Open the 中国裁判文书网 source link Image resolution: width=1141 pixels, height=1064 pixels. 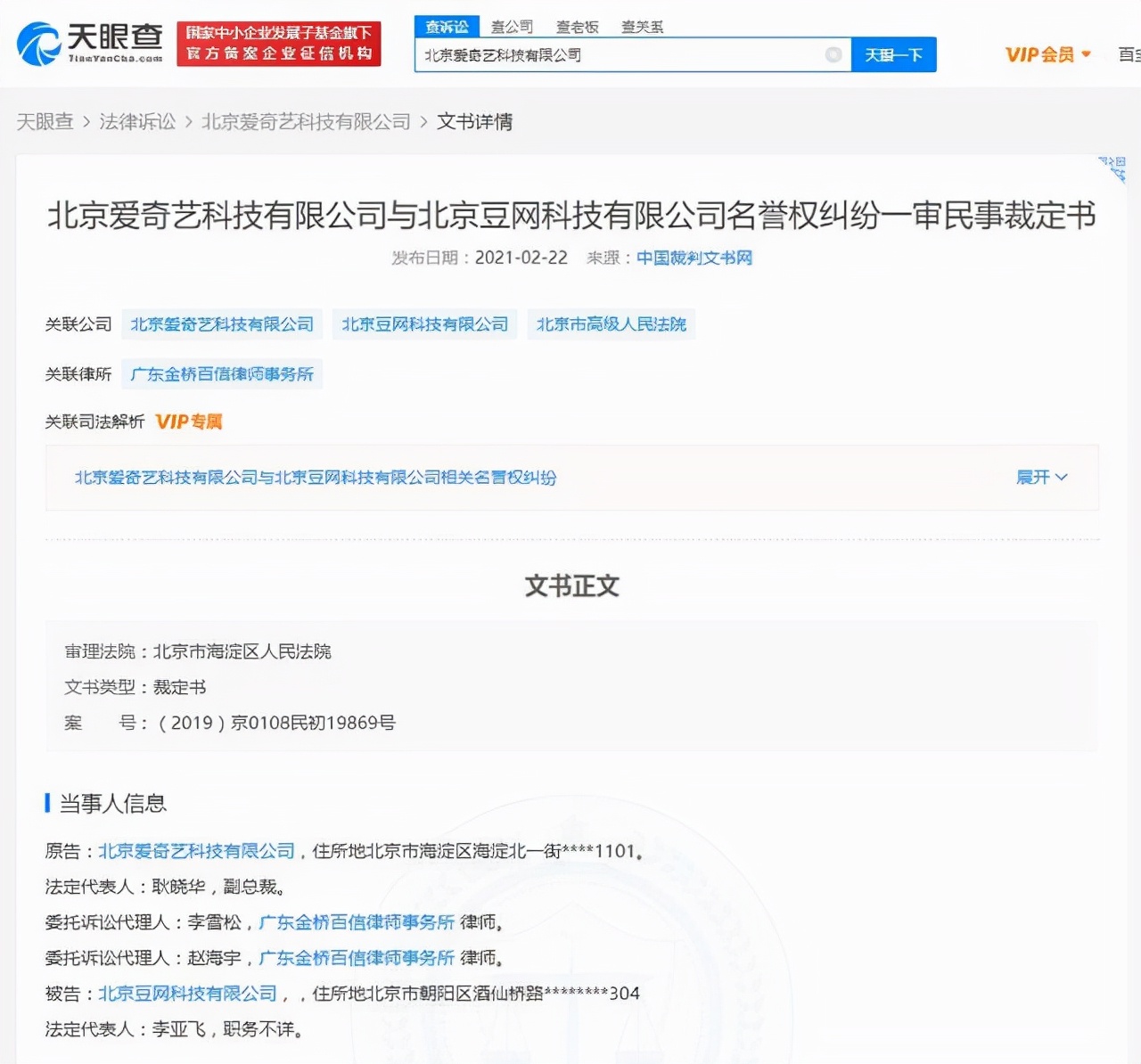coord(694,258)
